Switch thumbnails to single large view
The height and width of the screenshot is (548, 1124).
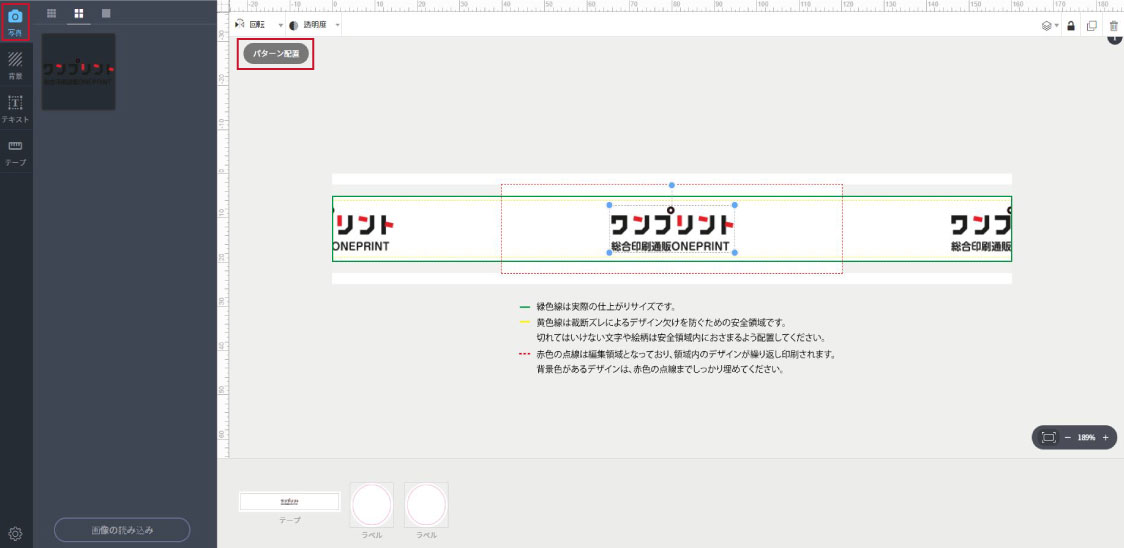pyautogui.click(x=106, y=13)
